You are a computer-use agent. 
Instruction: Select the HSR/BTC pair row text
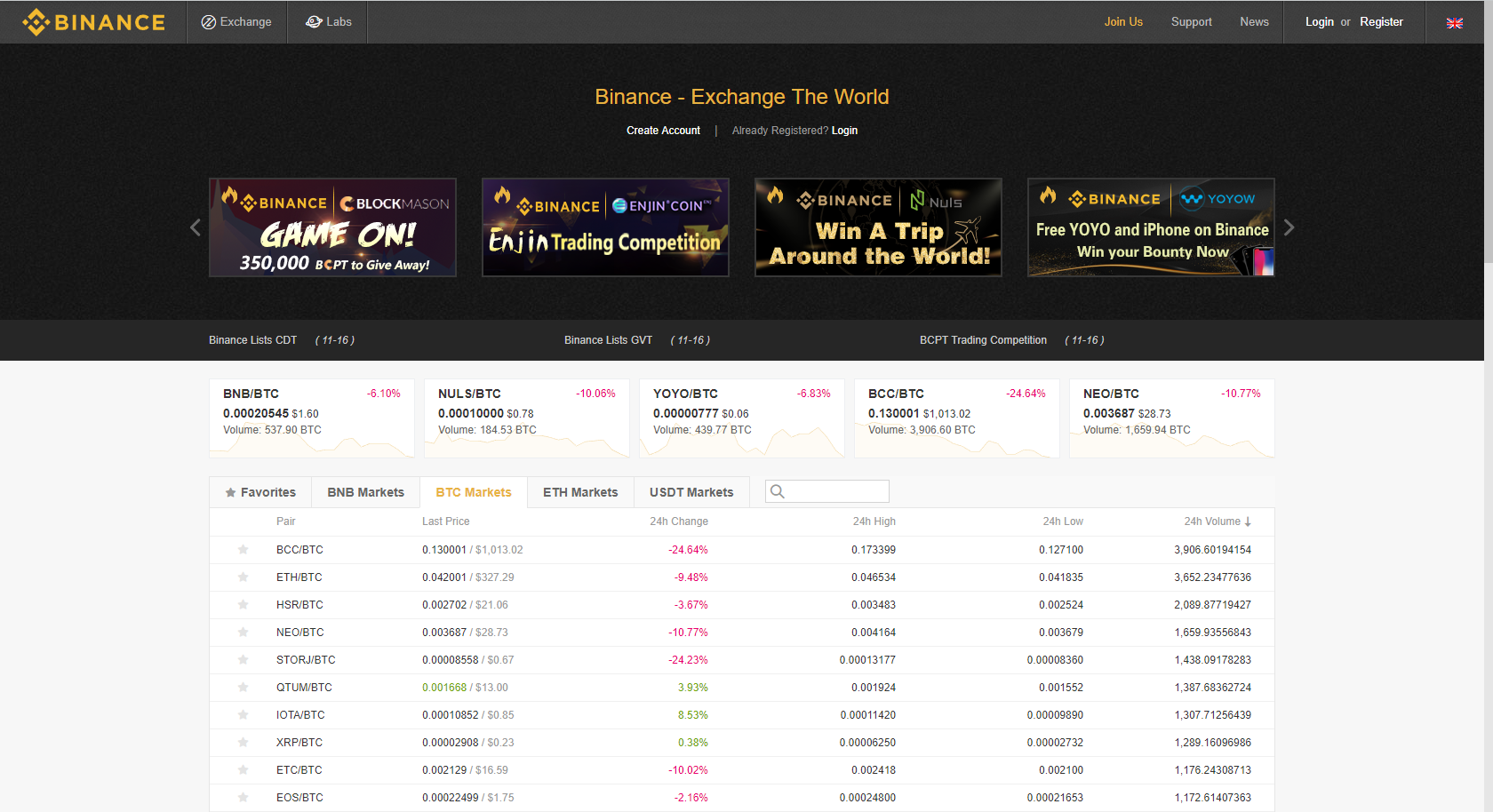(x=299, y=605)
